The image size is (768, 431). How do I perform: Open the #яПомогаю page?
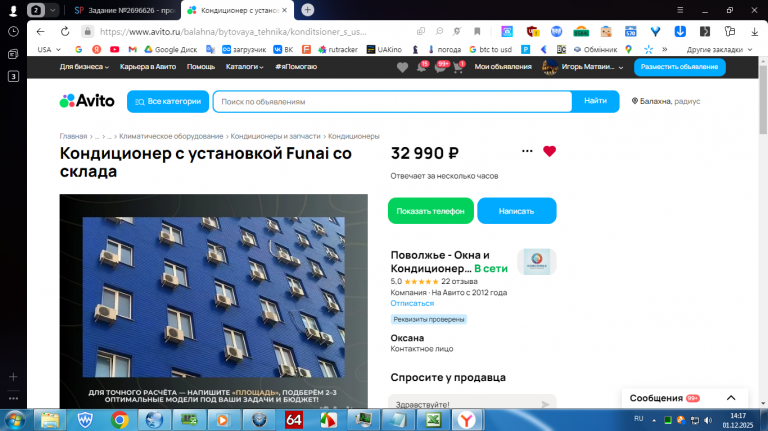(x=296, y=67)
